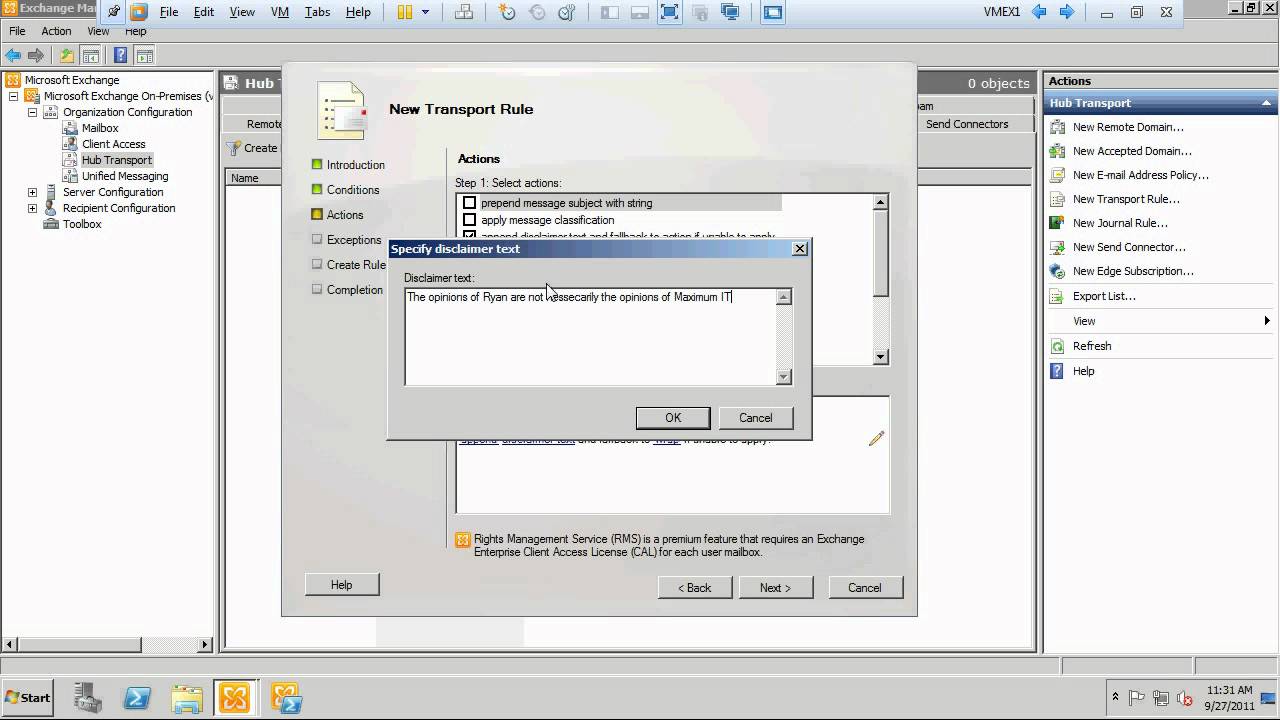This screenshot has height=720, width=1280.
Task: Select Toolbox tree item
Action: click(x=82, y=224)
